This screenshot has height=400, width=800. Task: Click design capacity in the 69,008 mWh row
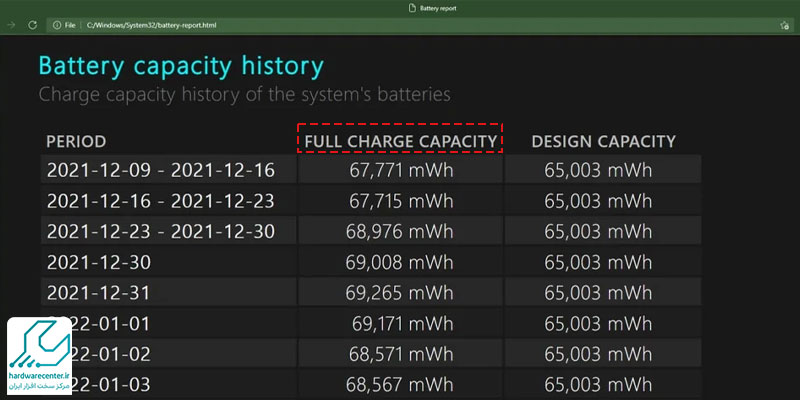point(598,262)
